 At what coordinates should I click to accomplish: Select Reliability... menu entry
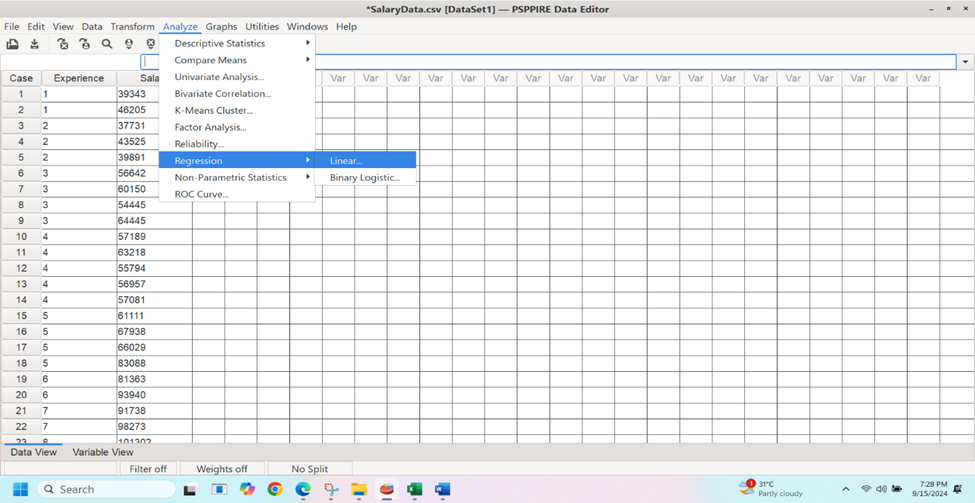pos(237,144)
